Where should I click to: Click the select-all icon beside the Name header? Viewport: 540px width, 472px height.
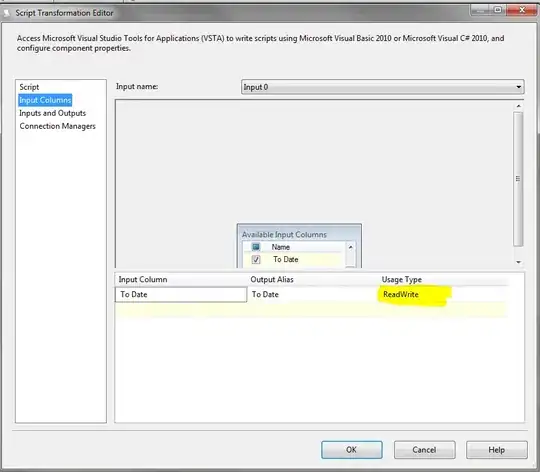click(x=256, y=247)
